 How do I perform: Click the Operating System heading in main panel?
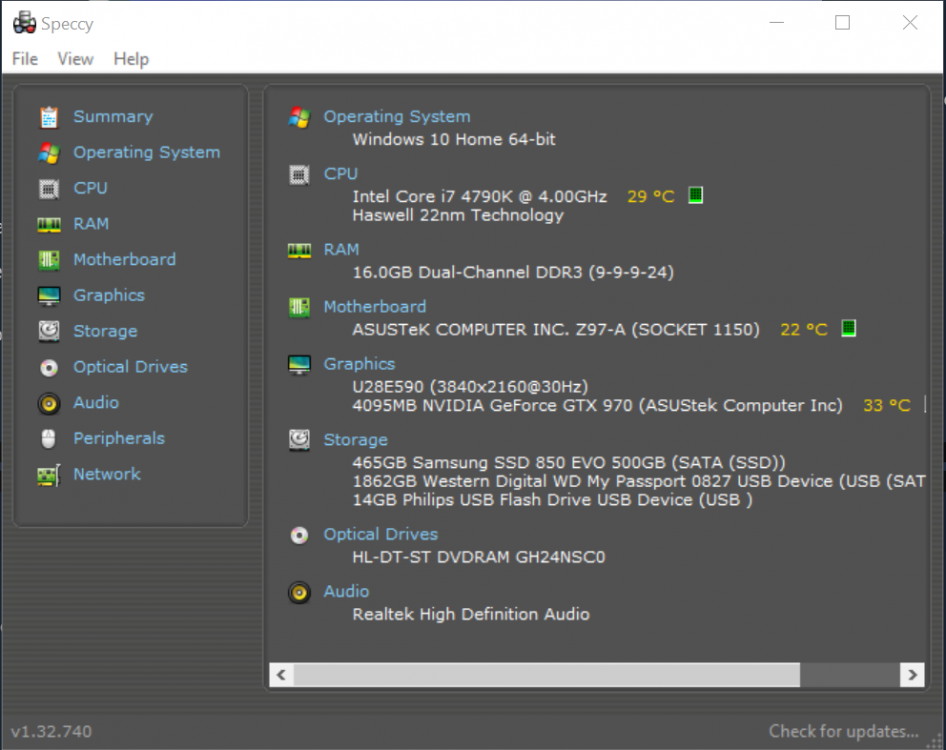point(396,116)
